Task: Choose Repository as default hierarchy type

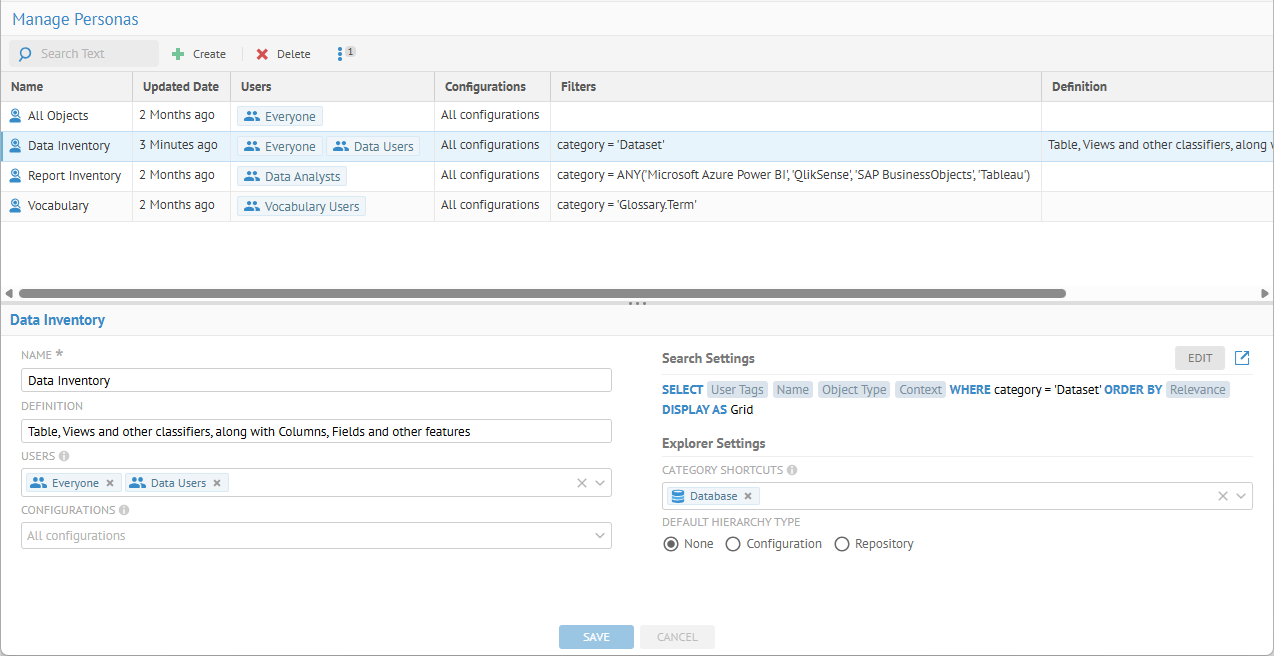Action: tap(842, 544)
